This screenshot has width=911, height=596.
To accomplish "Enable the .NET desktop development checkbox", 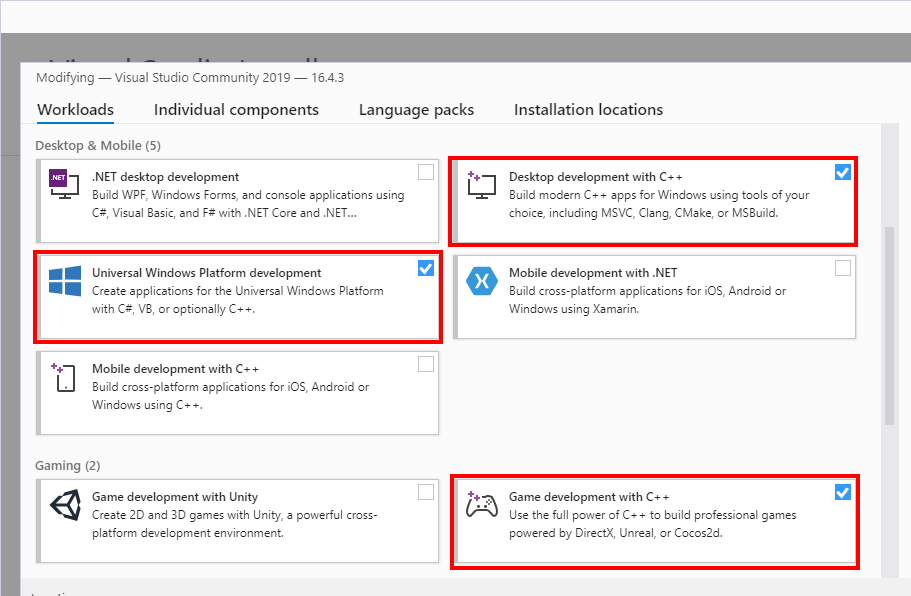I will coord(426,172).
